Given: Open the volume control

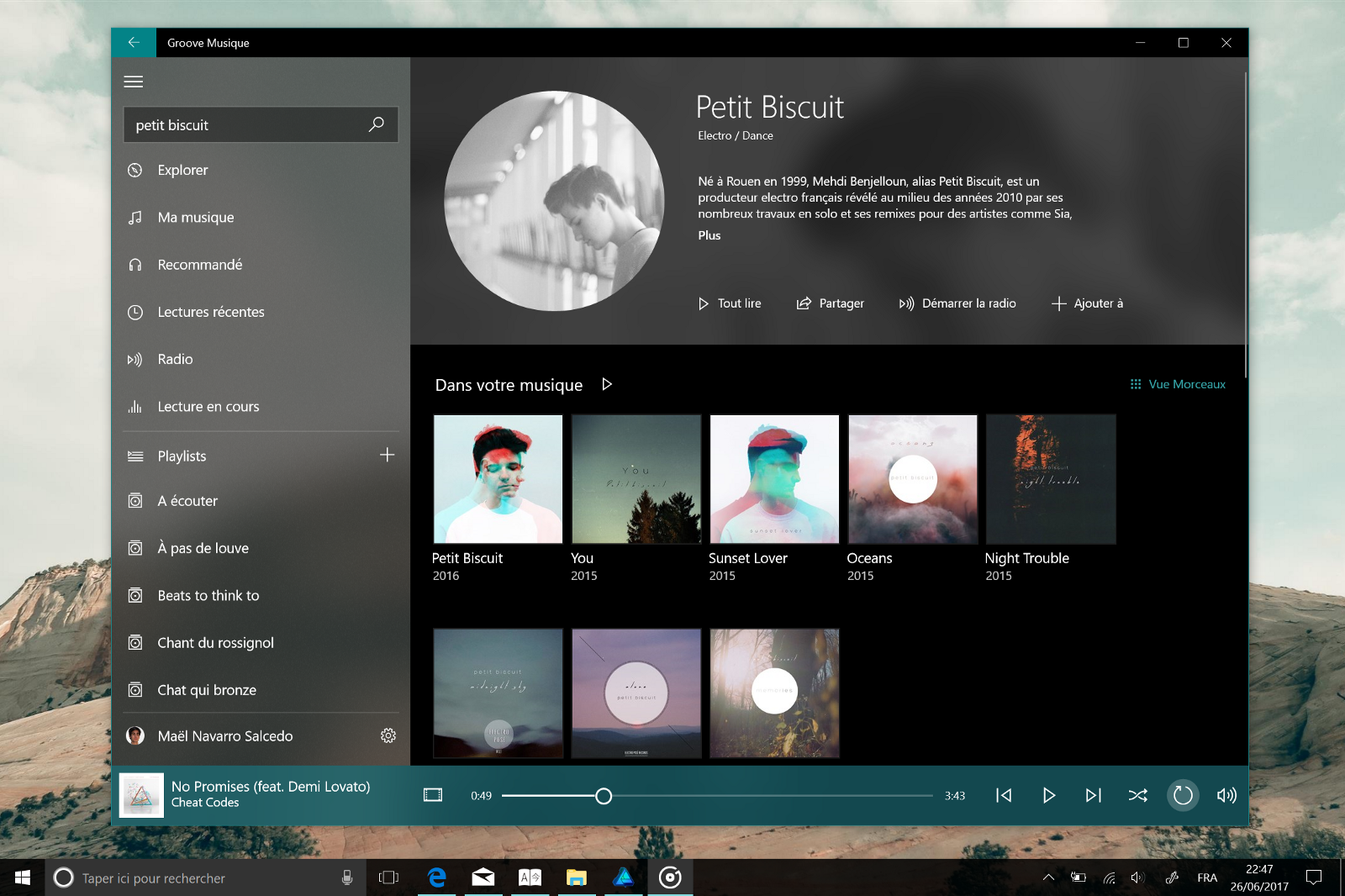Looking at the screenshot, I should coord(1227,795).
